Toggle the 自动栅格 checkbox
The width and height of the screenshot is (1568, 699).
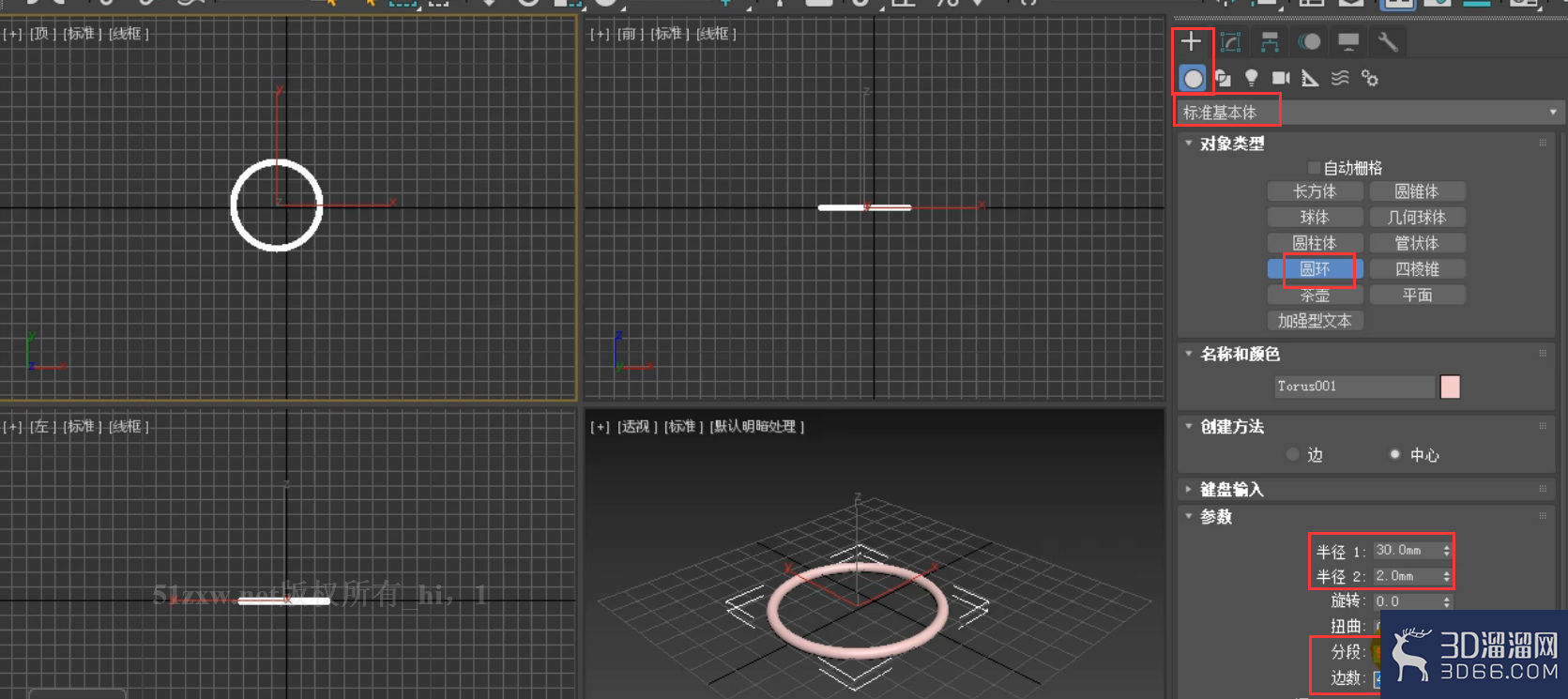pyautogui.click(x=1314, y=168)
